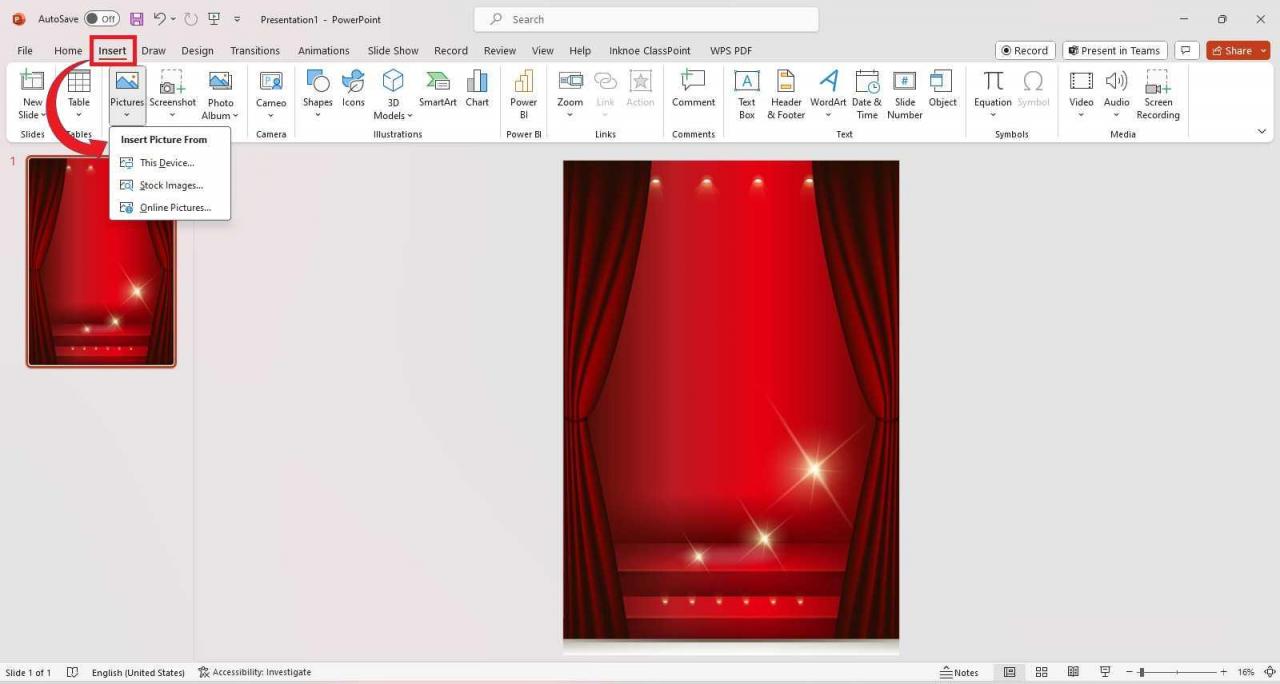The image size is (1280, 684).
Task: Start Recording from the quick access area
Action: [x=1024, y=50]
